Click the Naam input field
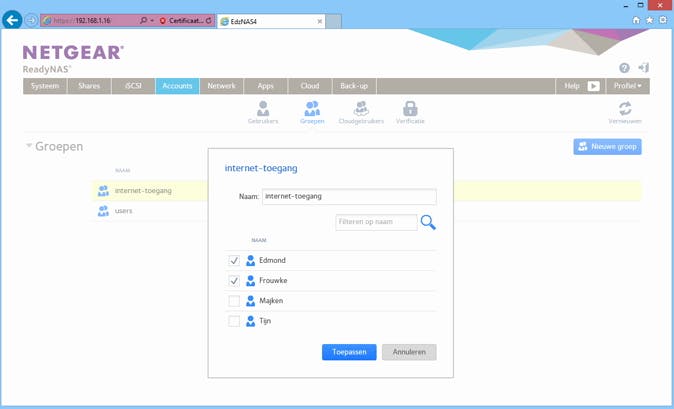 point(349,196)
